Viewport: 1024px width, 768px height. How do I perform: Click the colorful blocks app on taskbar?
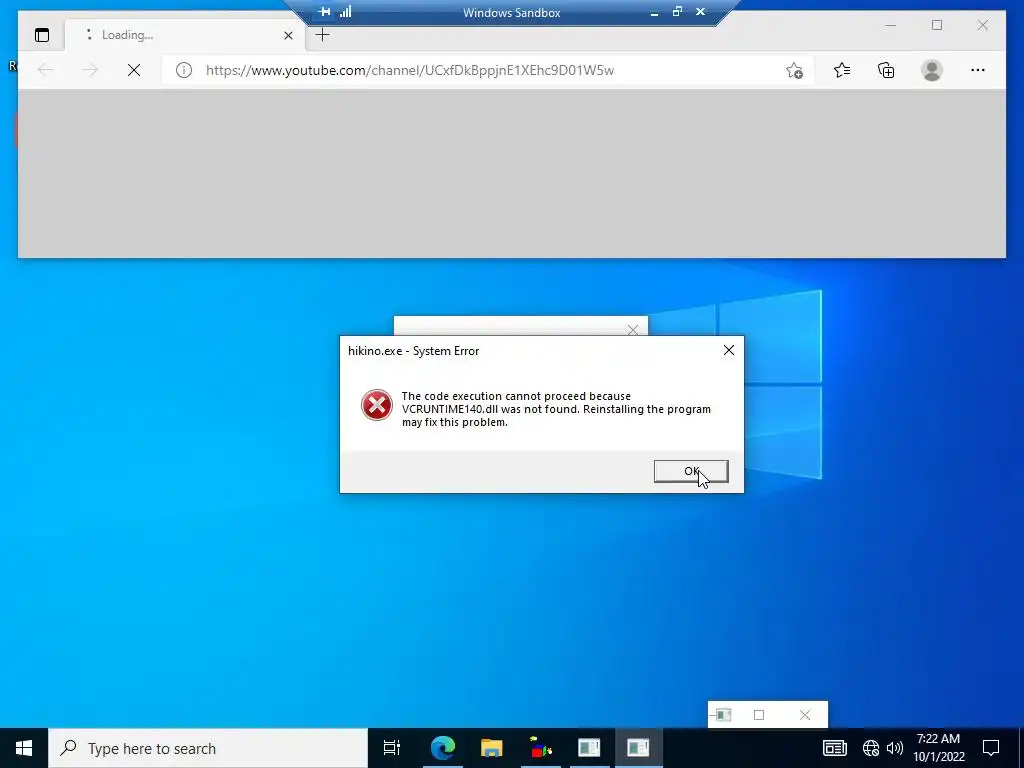pyautogui.click(x=540, y=748)
